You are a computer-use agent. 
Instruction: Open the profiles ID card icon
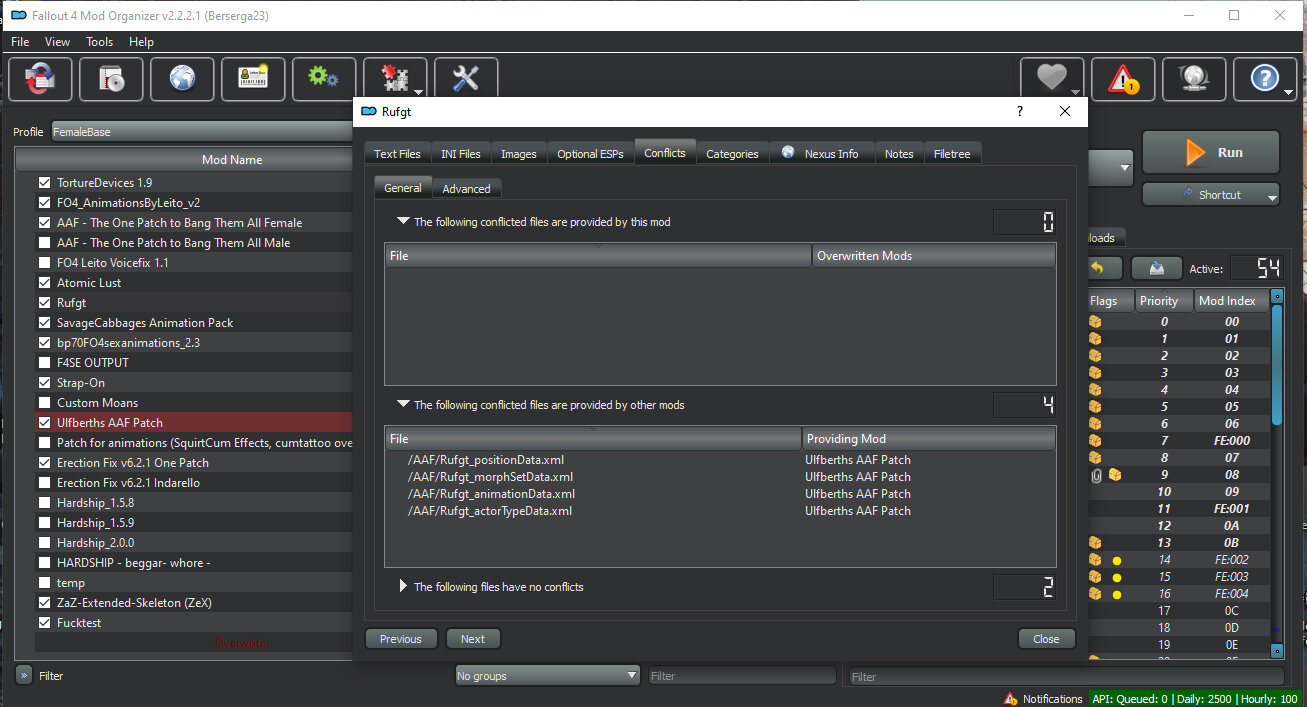[x=253, y=79]
